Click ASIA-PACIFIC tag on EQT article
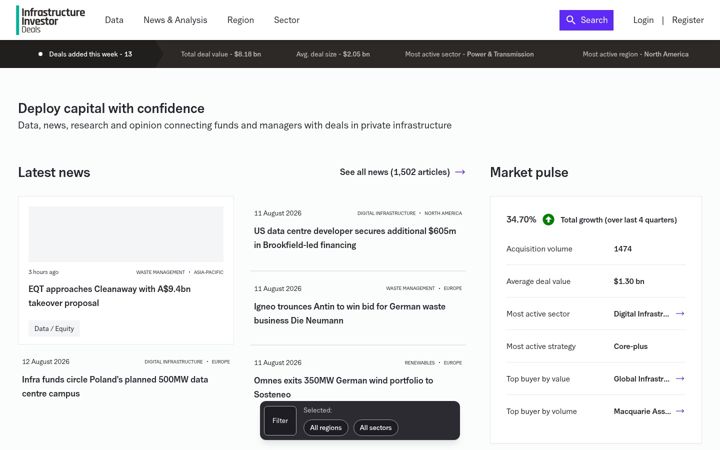This screenshot has width=720, height=450. [x=208, y=272]
